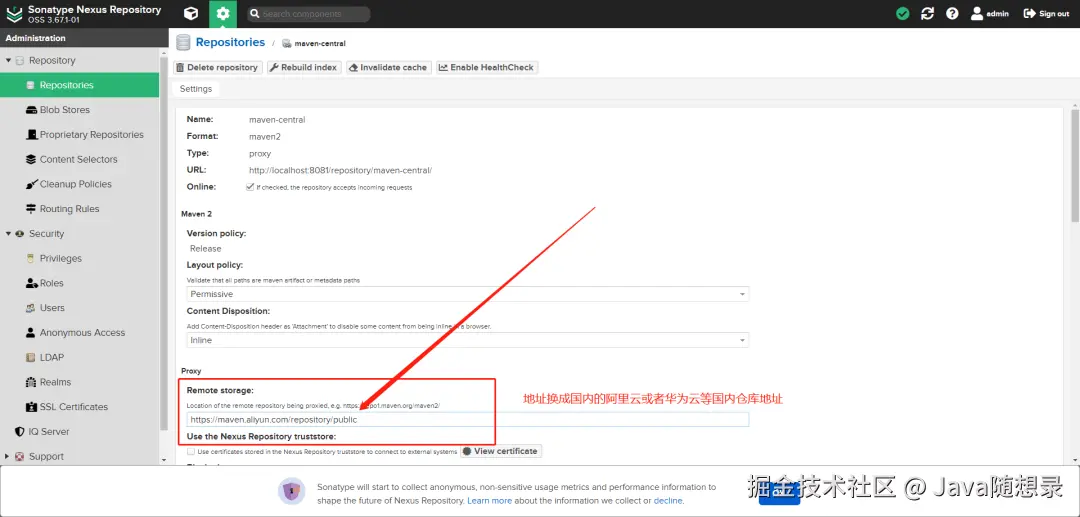
Task: Click the refresh icon in header
Action: [927, 14]
